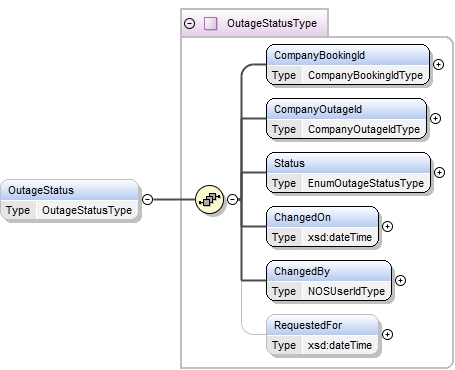Viewport: 455px width, 370px height.
Task: Click the NOSUserIdType type value
Action: [346, 291]
